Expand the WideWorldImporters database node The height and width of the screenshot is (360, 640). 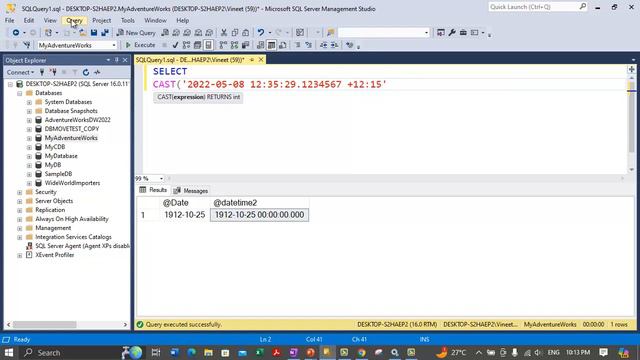(x=29, y=183)
